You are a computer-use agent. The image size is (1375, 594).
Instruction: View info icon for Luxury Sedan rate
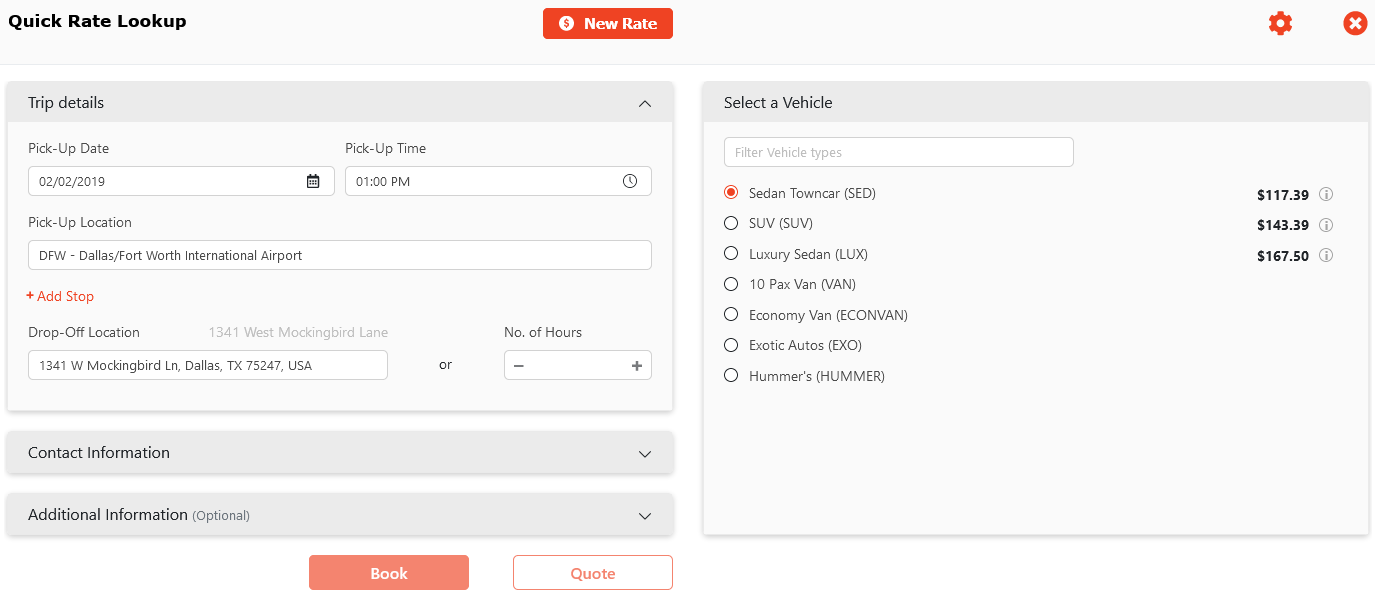(x=1326, y=255)
